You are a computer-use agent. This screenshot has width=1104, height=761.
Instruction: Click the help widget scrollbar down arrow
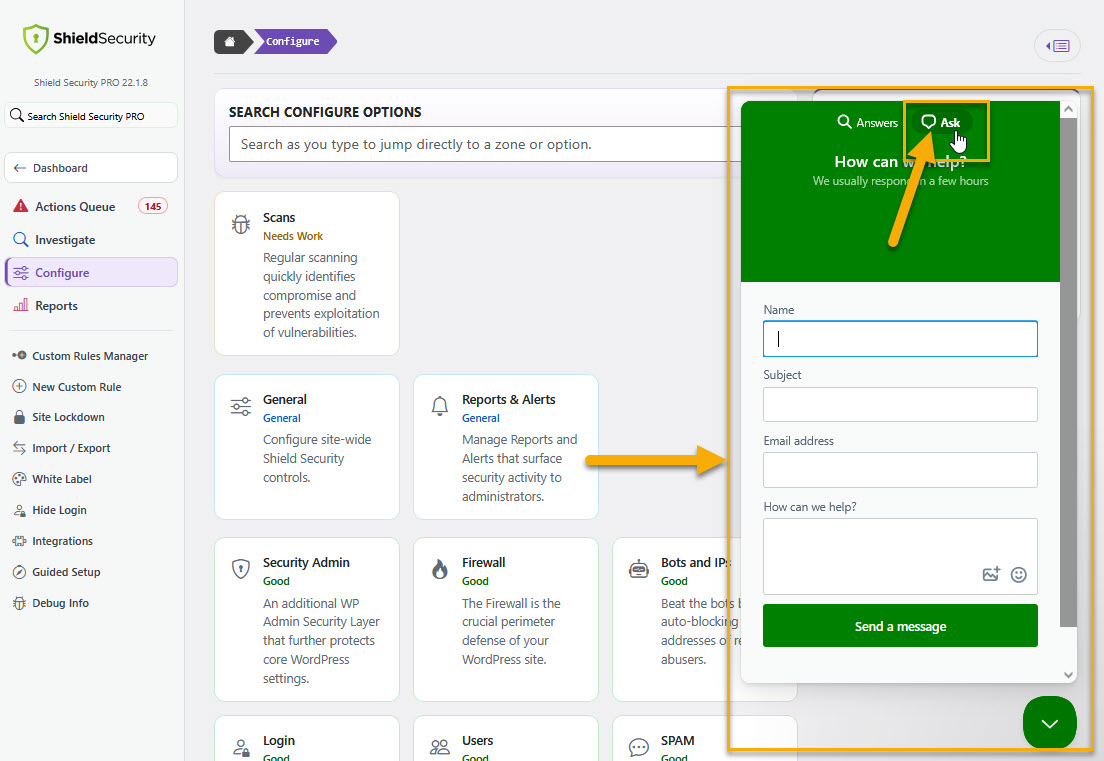(x=1068, y=674)
